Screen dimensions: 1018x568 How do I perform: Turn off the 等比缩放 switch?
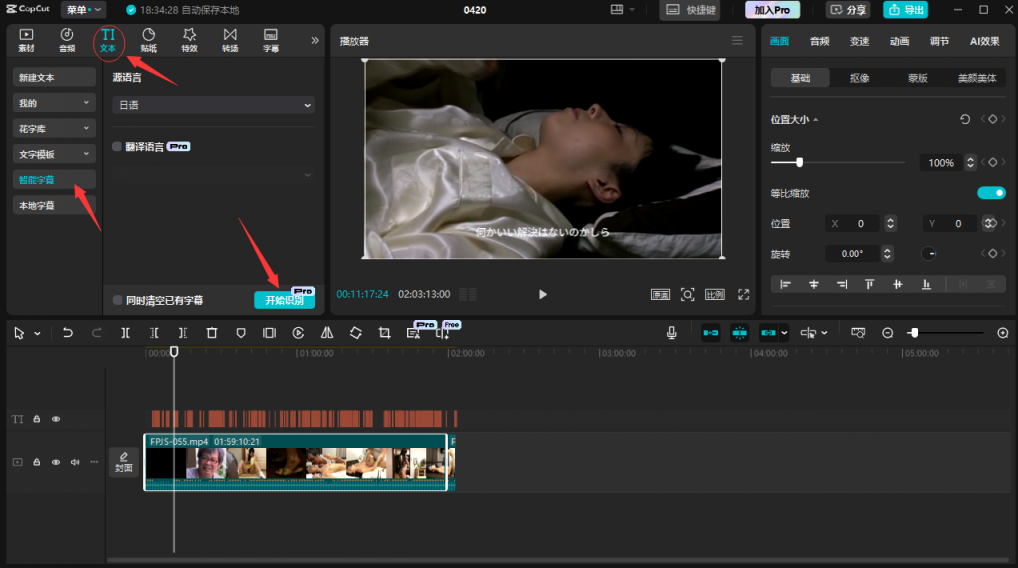click(x=990, y=193)
